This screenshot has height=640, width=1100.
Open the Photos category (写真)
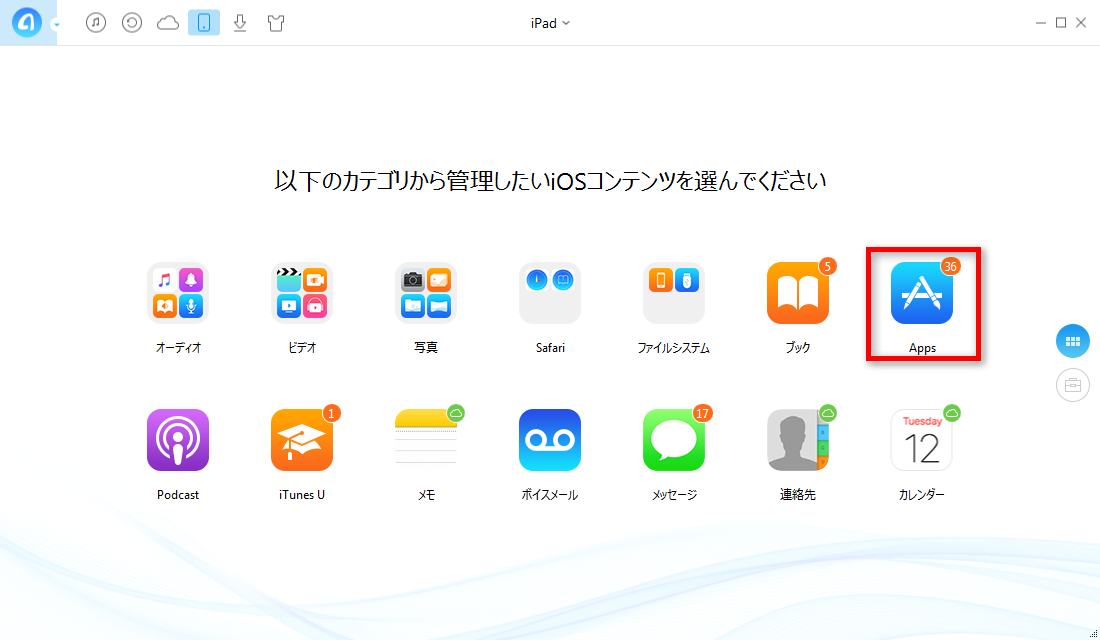pyautogui.click(x=426, y=293)
